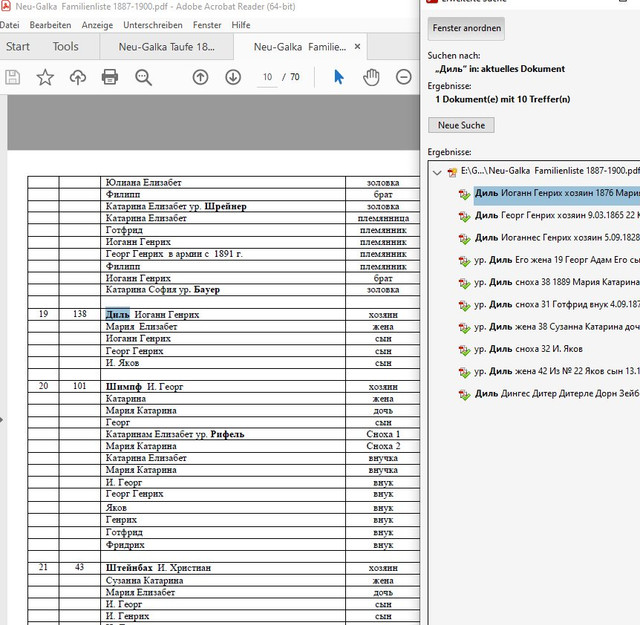Select result ур. Диль Его жена 19
640x625 pixels.
[557, 260]
